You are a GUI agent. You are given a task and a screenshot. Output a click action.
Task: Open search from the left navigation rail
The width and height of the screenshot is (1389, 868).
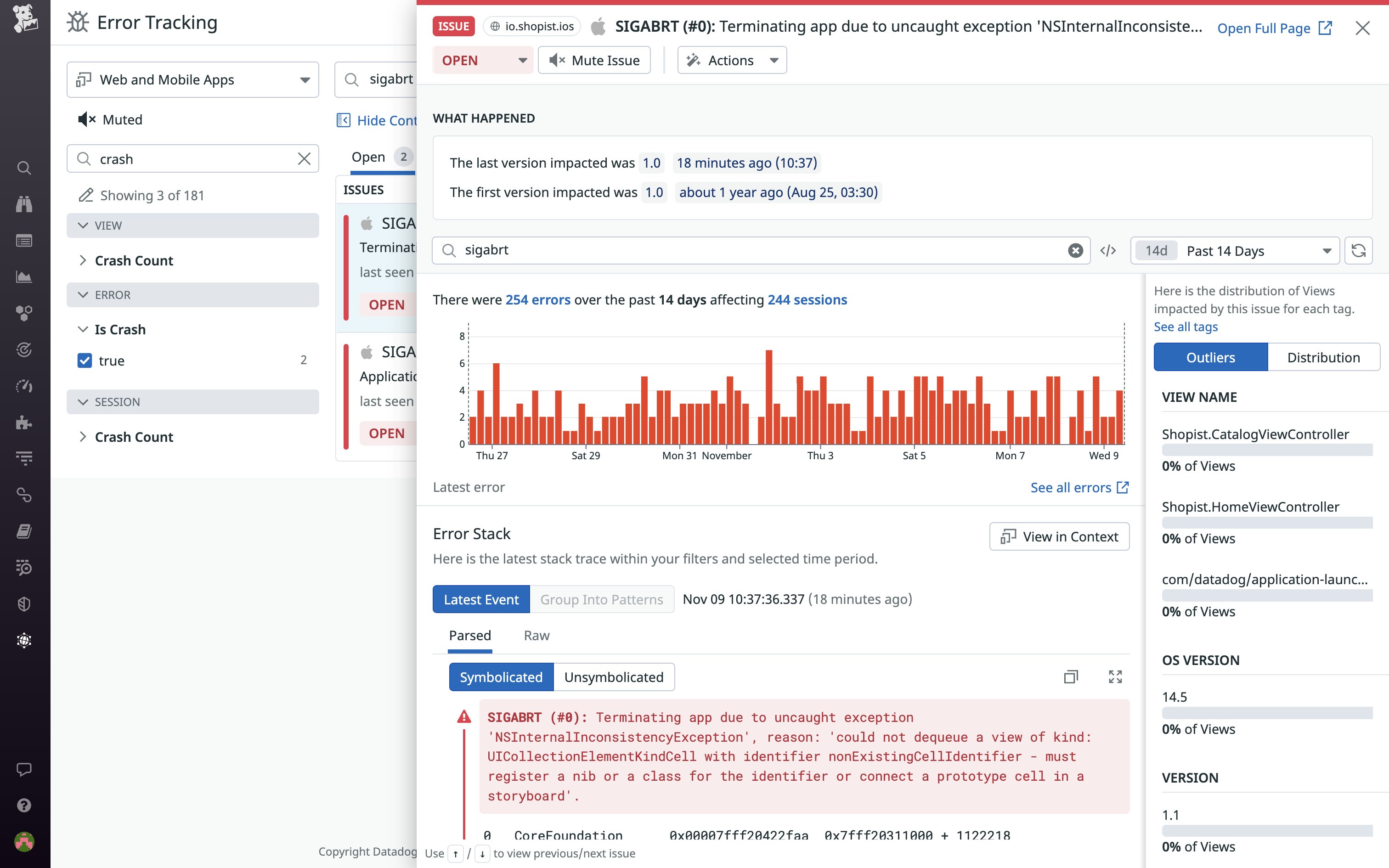pyautogui.click(x=24, y=168)
